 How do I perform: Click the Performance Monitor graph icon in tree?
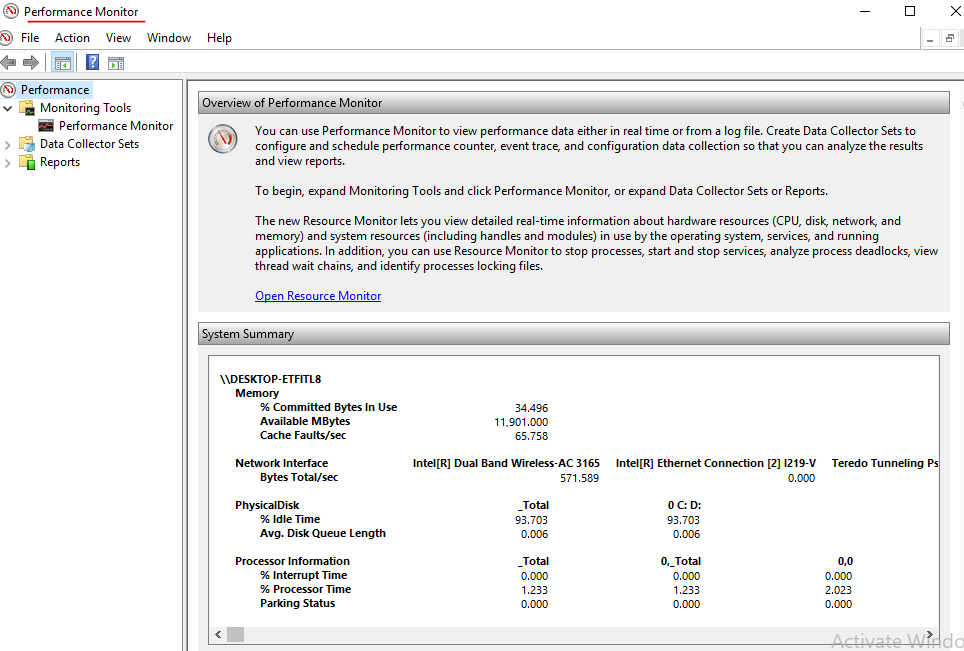(x=46, y=126)
